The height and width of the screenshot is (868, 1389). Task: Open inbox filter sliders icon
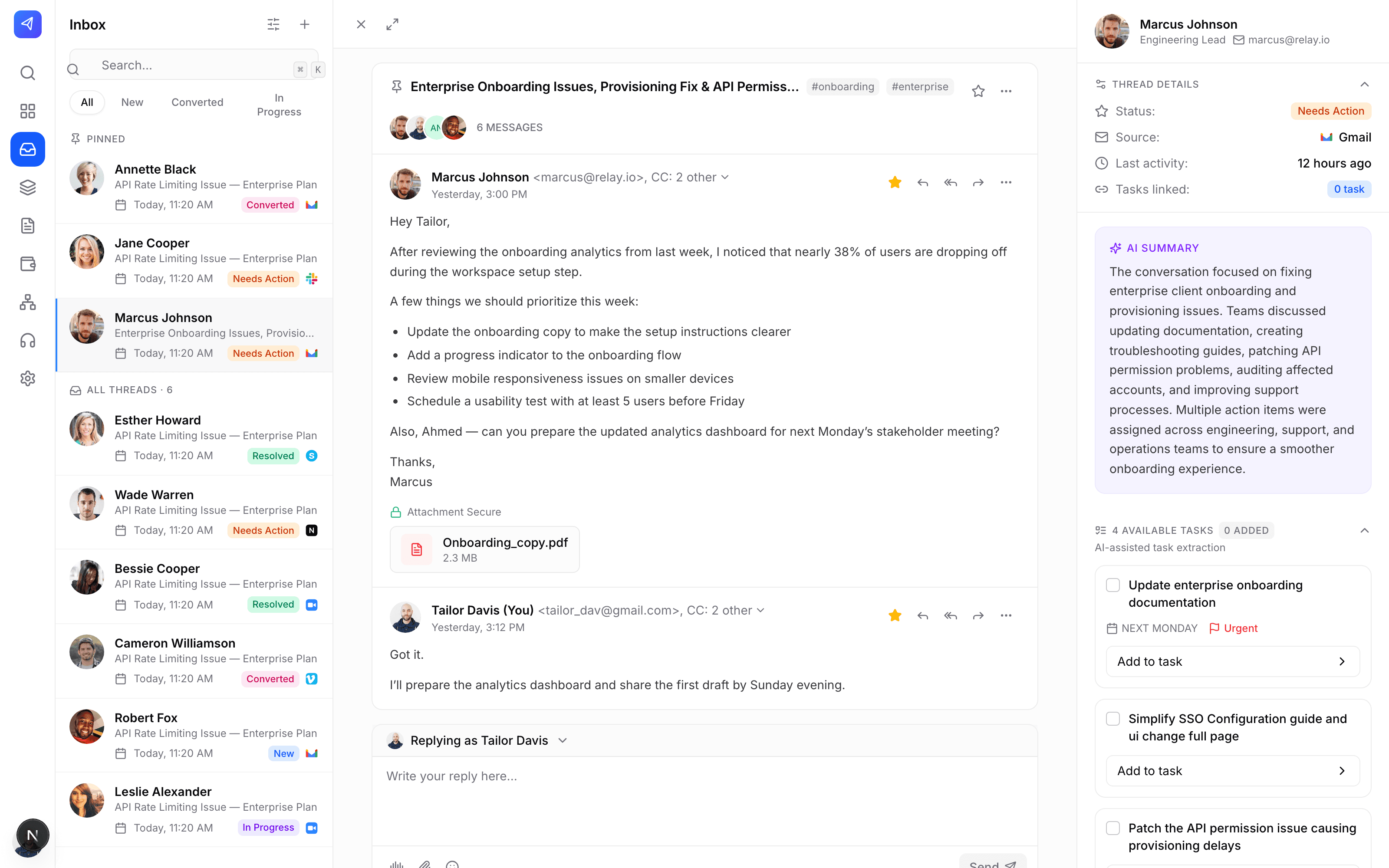273,24
